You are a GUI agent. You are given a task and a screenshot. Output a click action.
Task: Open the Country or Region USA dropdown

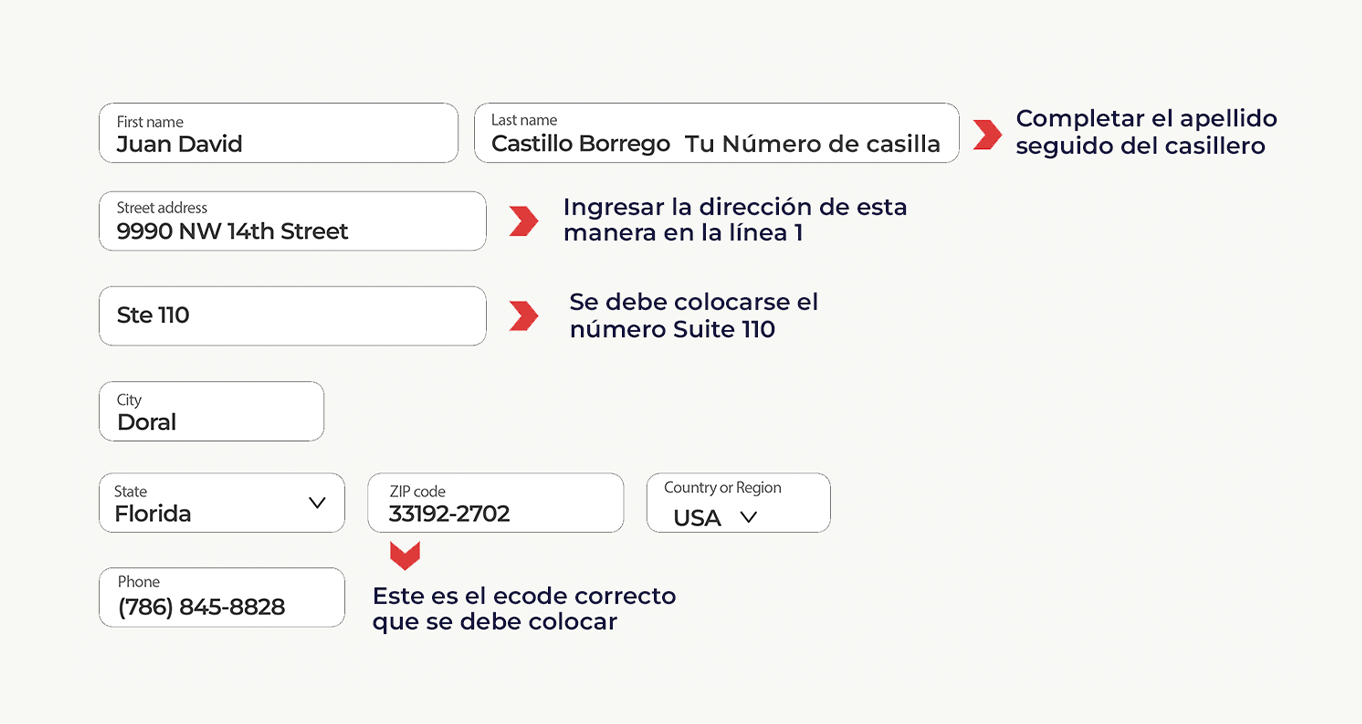click(738, 503)
